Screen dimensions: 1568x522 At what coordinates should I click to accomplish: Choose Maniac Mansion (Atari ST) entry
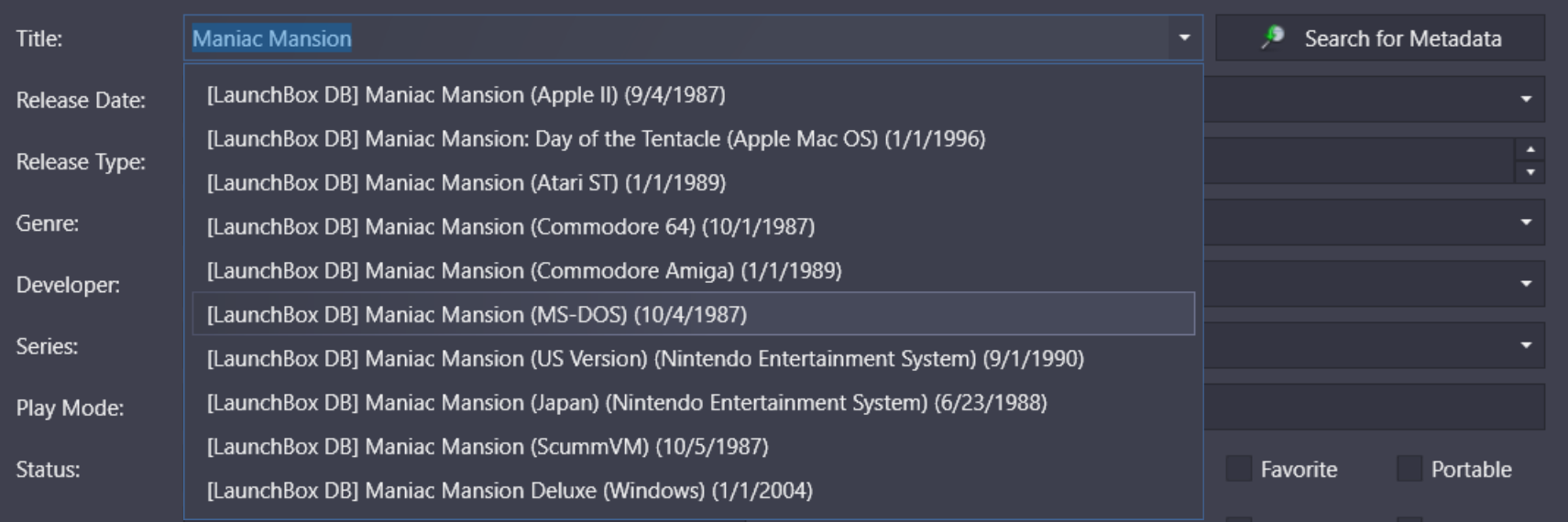point(694,182)
